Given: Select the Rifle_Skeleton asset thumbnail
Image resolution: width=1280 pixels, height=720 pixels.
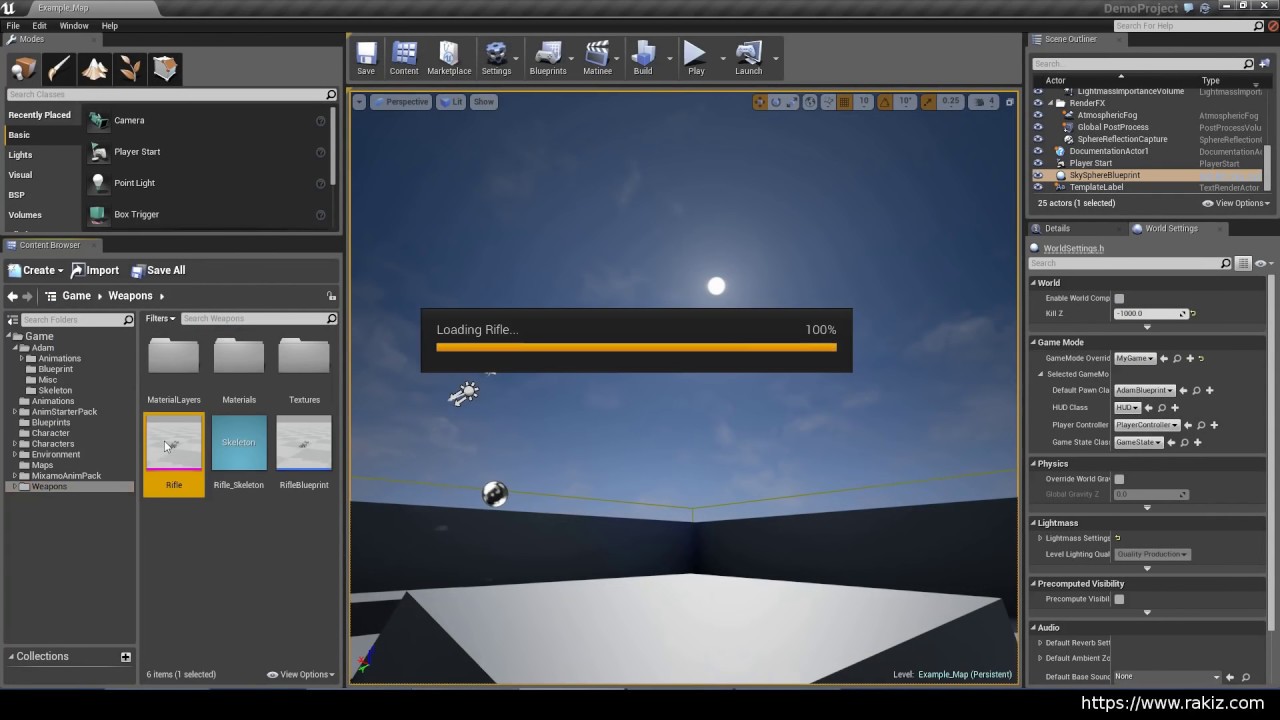Looking at the screenshot, I should pos(239,442).
